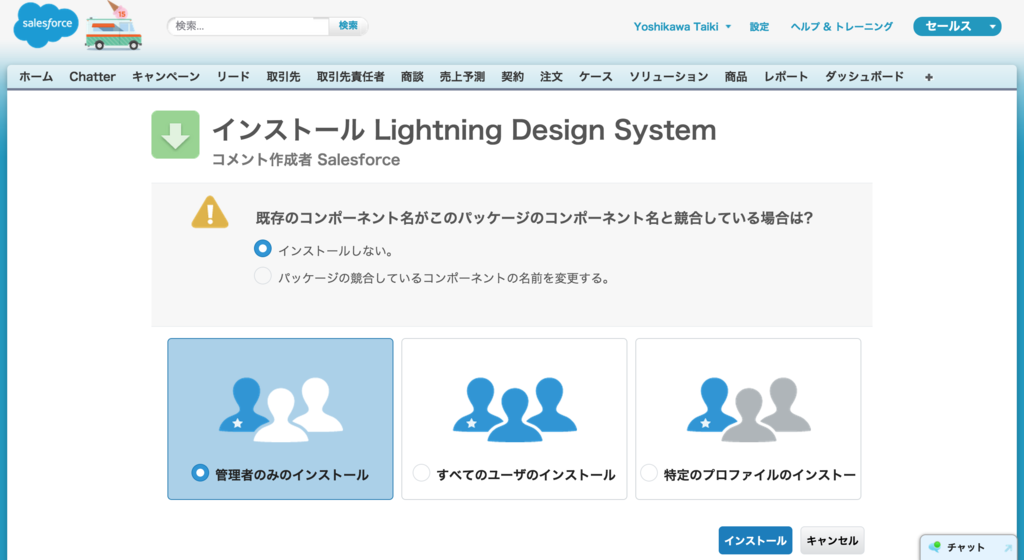
Task: Click the yellow warning triangle icon
Action: (x=210, y=212)
